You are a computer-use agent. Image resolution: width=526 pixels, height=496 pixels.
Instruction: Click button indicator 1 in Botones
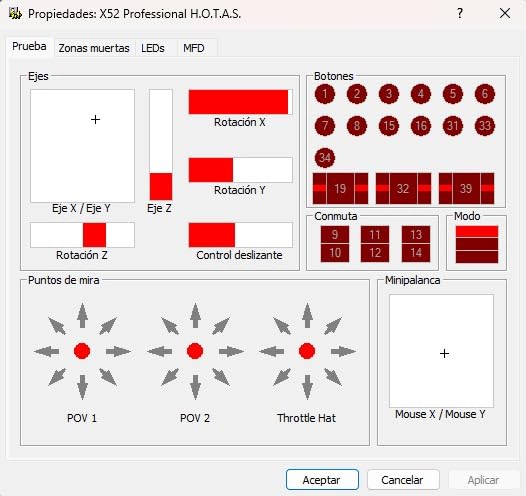click(x=325, y=94)
